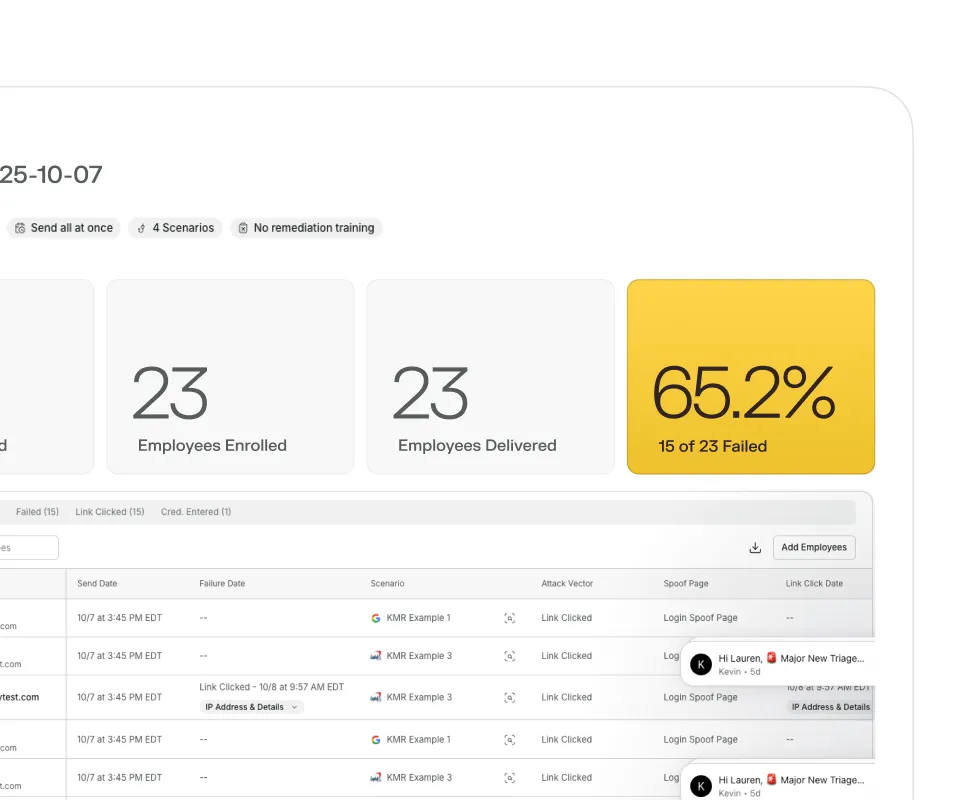Select the Failed (15) tab
The height and width of the screenshot is (800, 954).
36,511
